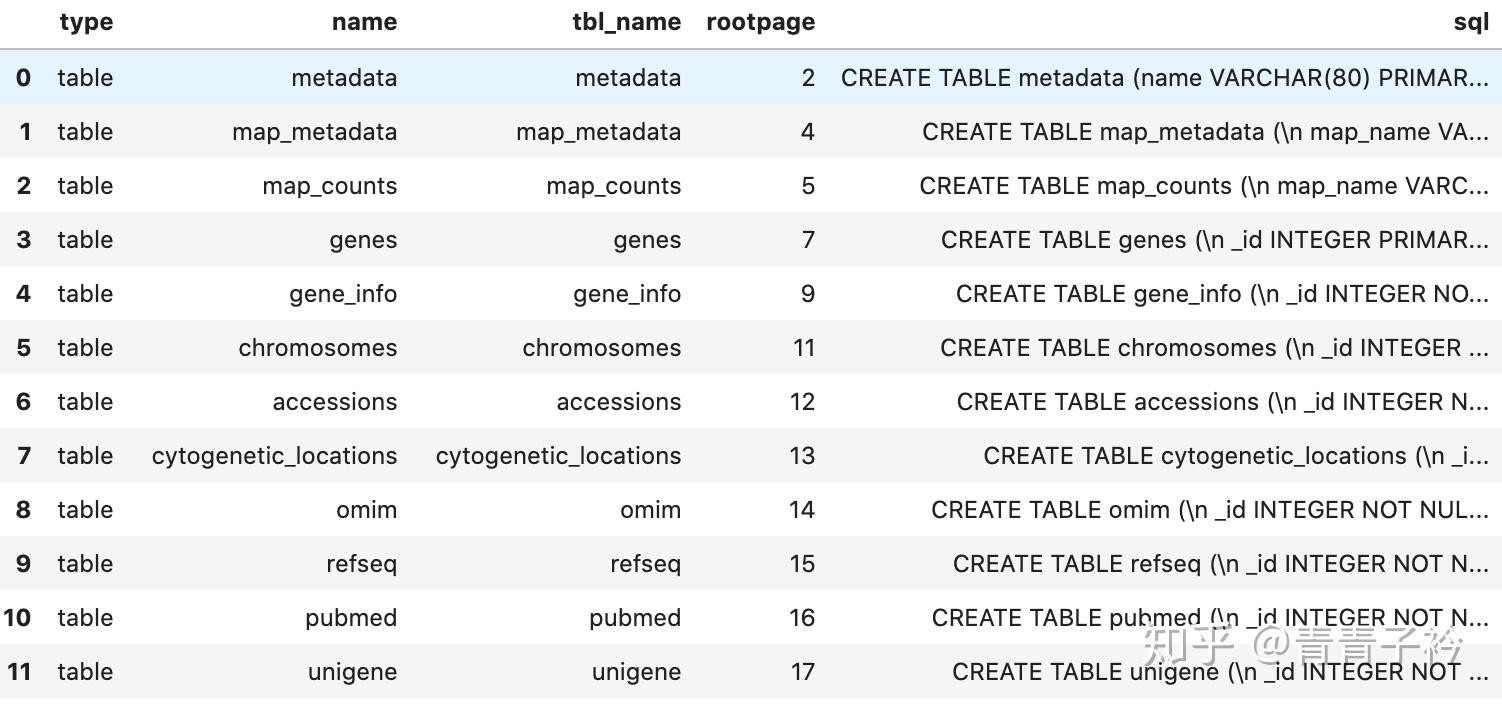Select row index 11

[19, 672]
